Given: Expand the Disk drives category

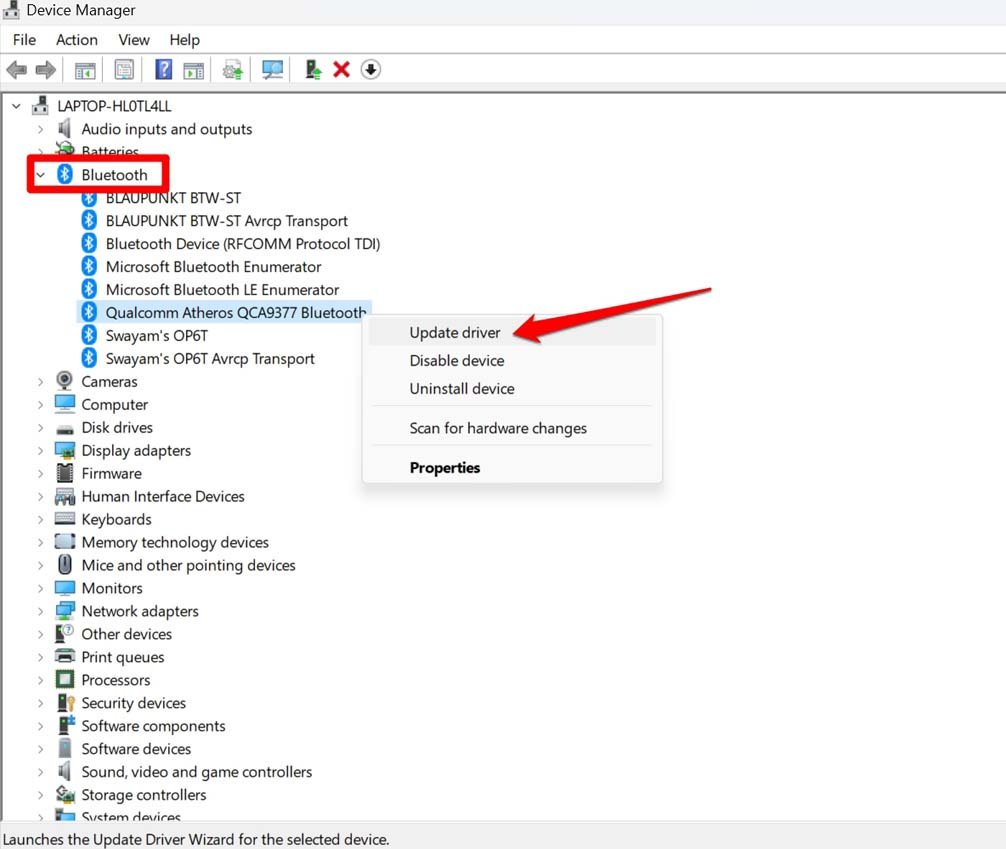Looking at the screenshot, I should pos(41,427).
